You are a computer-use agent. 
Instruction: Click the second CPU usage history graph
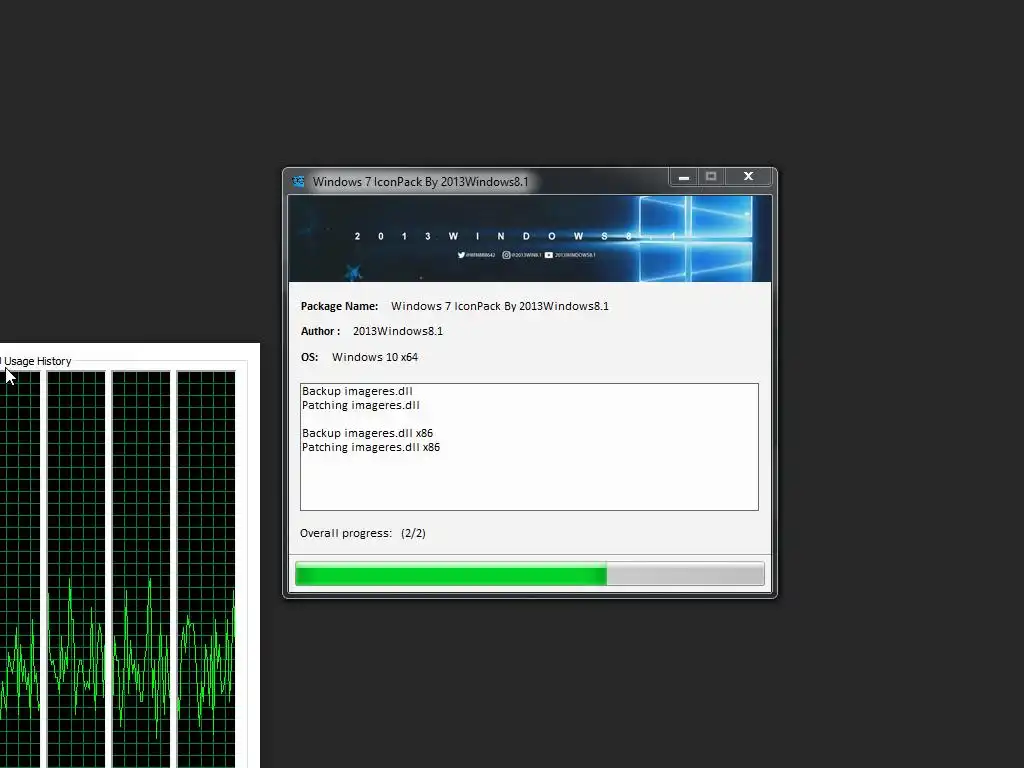click(x=76, y=569)
